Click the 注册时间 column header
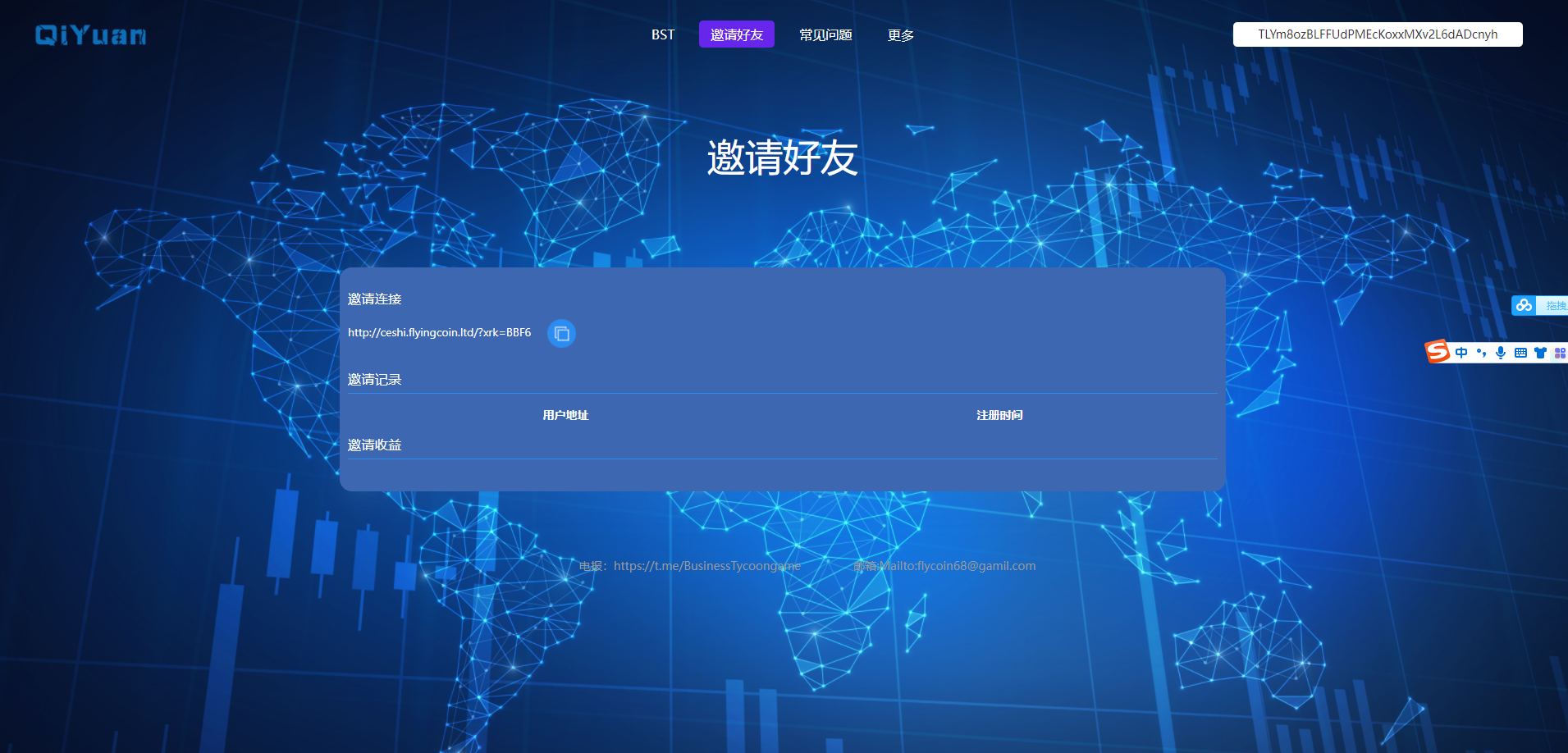 click(999, 415)
